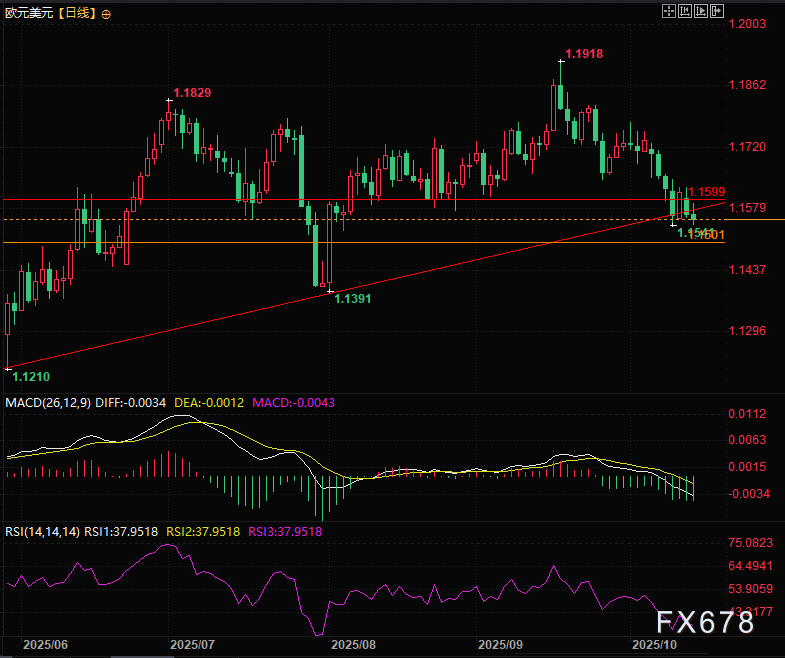Click the 1.1599 price label
Viewport: 785px width, 658px height.
[x=706, y=191]
